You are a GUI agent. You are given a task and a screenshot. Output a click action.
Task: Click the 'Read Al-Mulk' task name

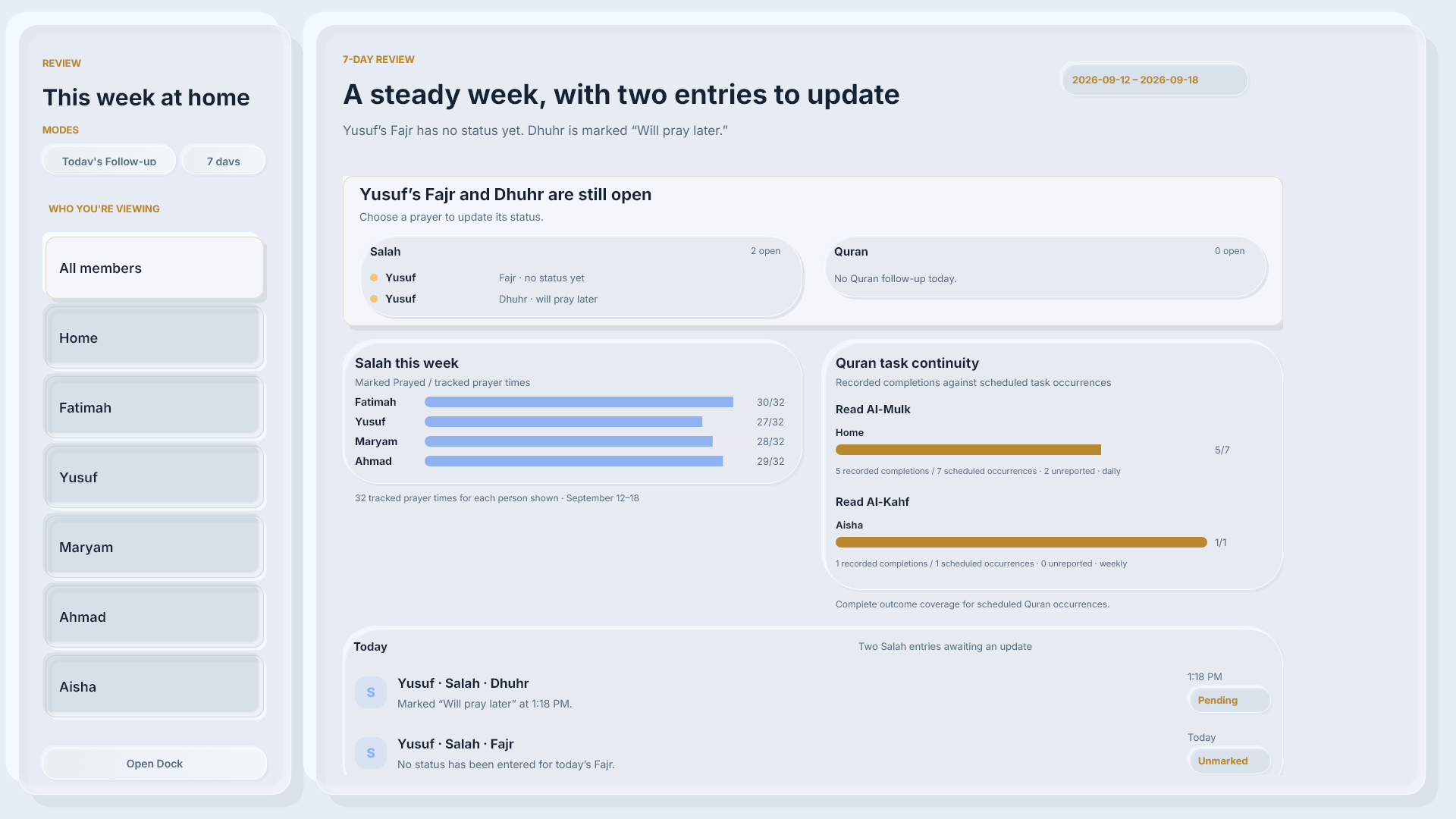pos(873,409)
